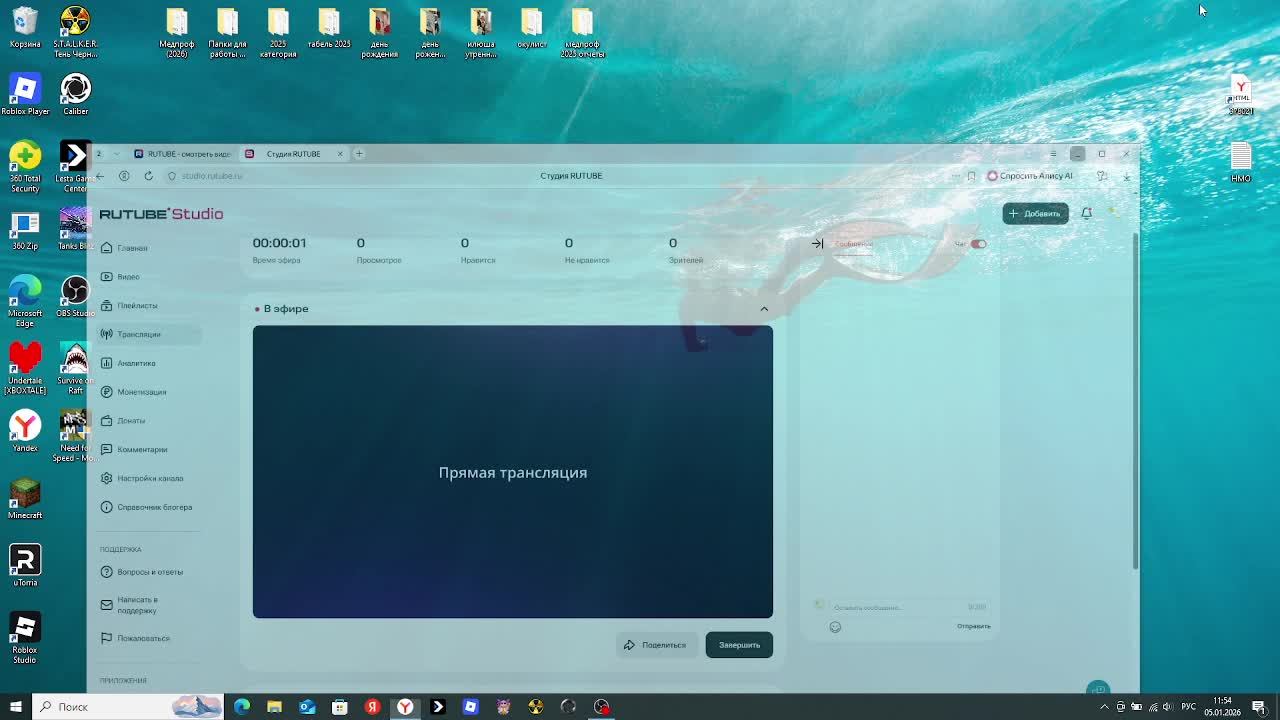This screenshot has height=720, width=1280.
Task: Select the Minecraft desktop icon
Action: (25, 498)
